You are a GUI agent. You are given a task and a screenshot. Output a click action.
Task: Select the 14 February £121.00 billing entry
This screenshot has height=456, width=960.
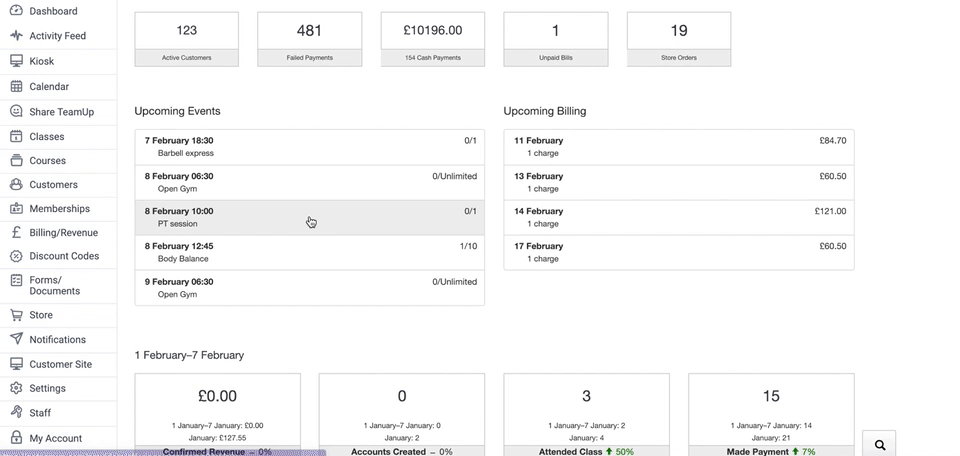678,218
